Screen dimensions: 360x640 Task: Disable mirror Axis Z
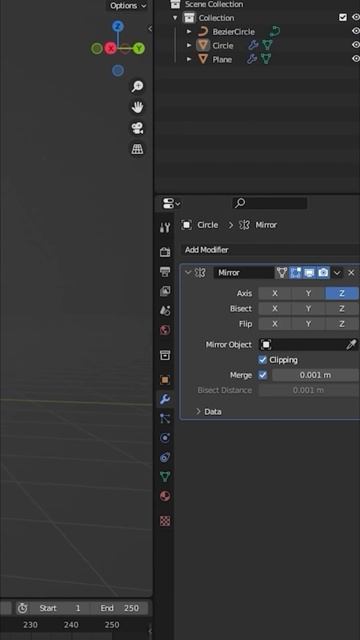click(x=342, y=293)
